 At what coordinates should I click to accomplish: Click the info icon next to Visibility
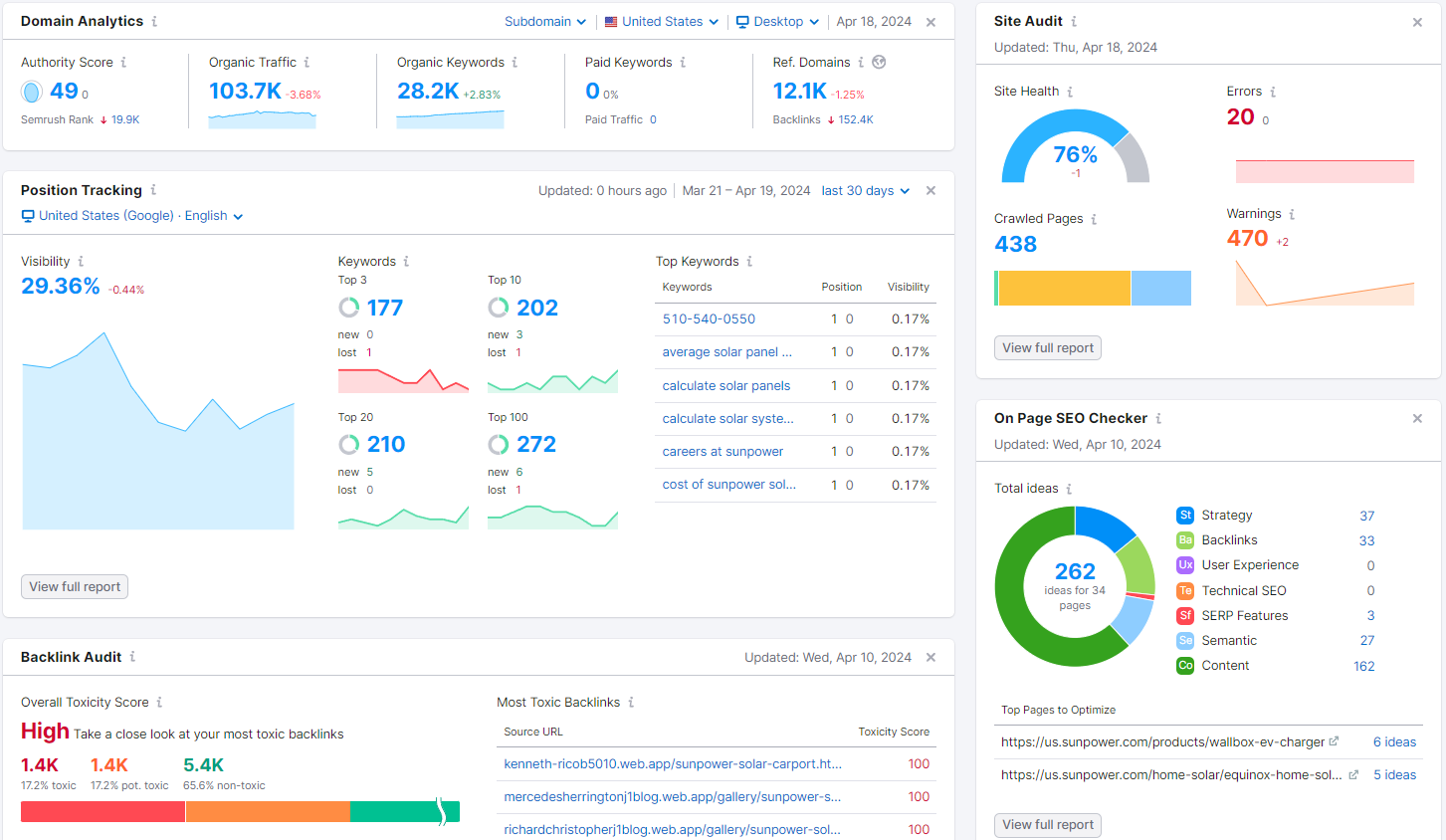coord(81,262)
